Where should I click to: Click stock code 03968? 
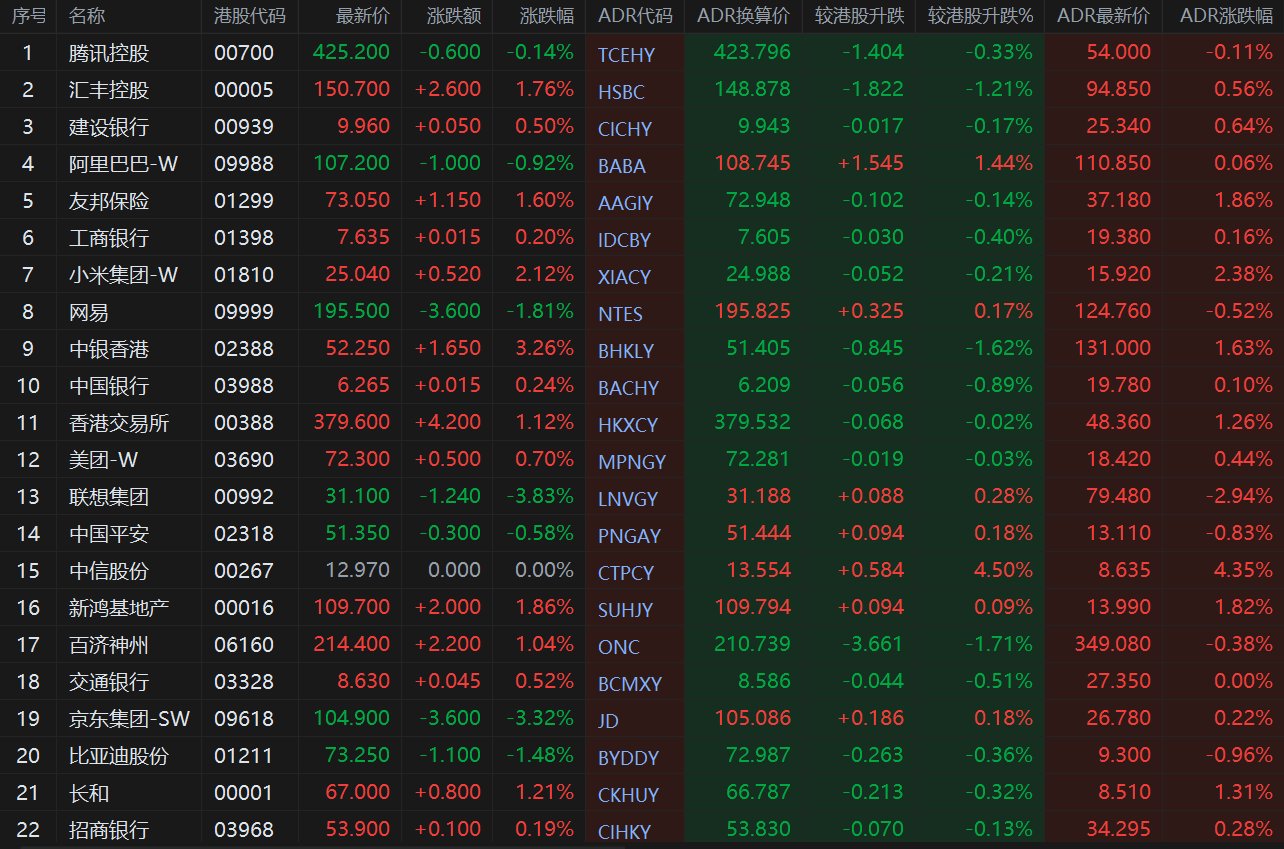(243, 830)
